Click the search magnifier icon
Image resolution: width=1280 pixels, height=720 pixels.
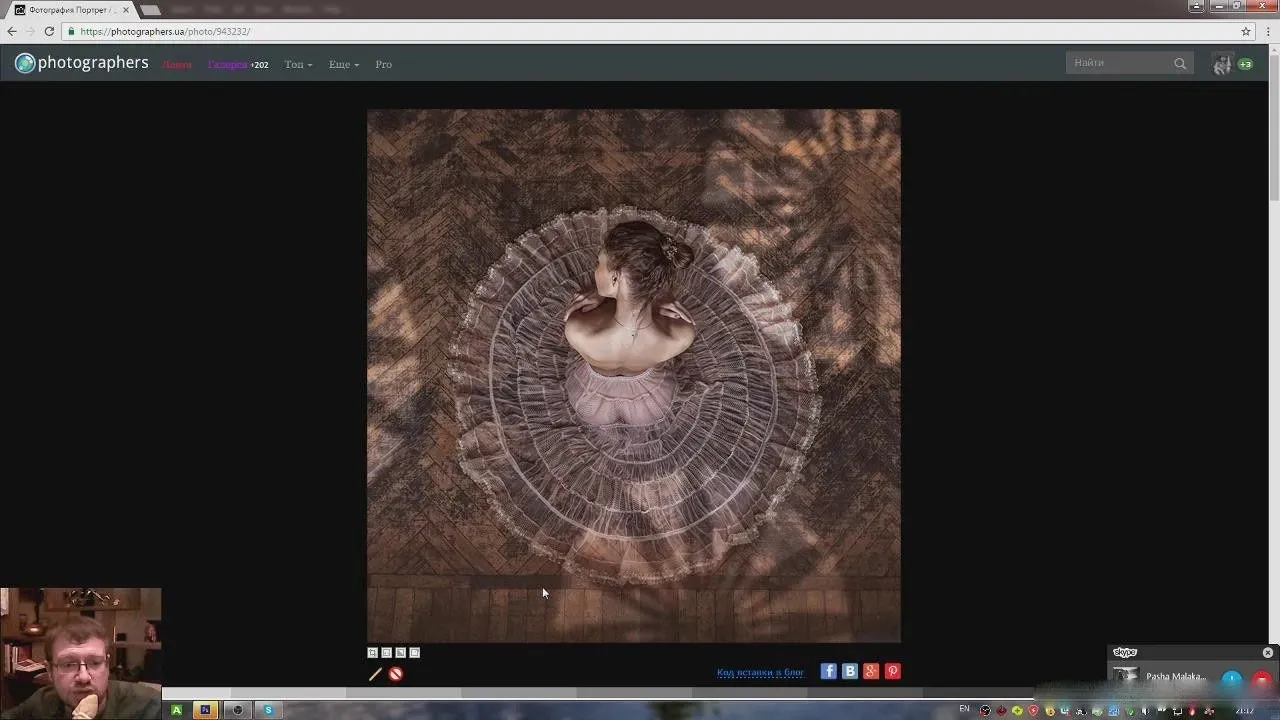point(1180,64)
